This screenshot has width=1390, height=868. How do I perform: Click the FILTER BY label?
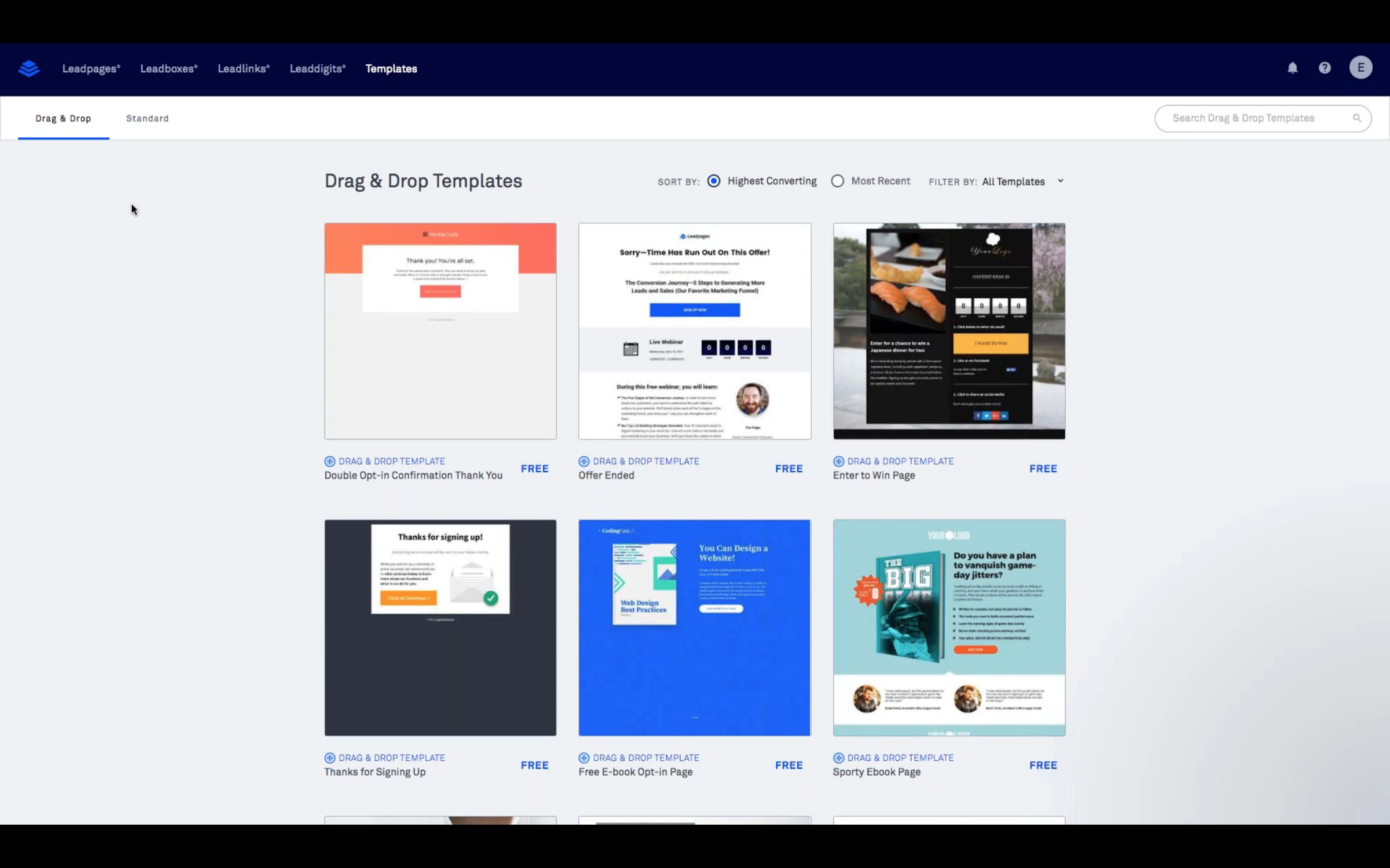(x=952, y=182)
